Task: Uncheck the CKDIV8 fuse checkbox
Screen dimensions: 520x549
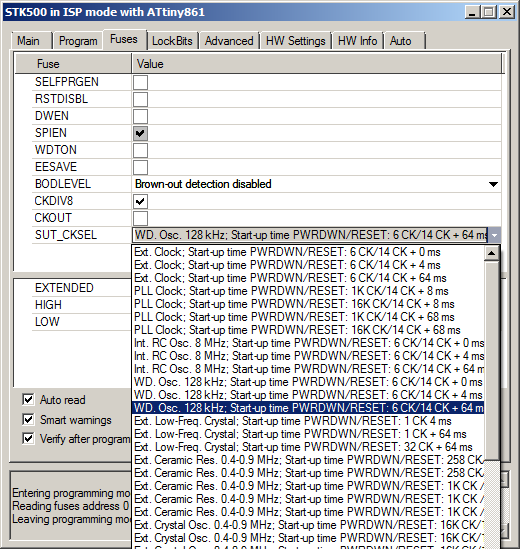Action: [140, 202]
